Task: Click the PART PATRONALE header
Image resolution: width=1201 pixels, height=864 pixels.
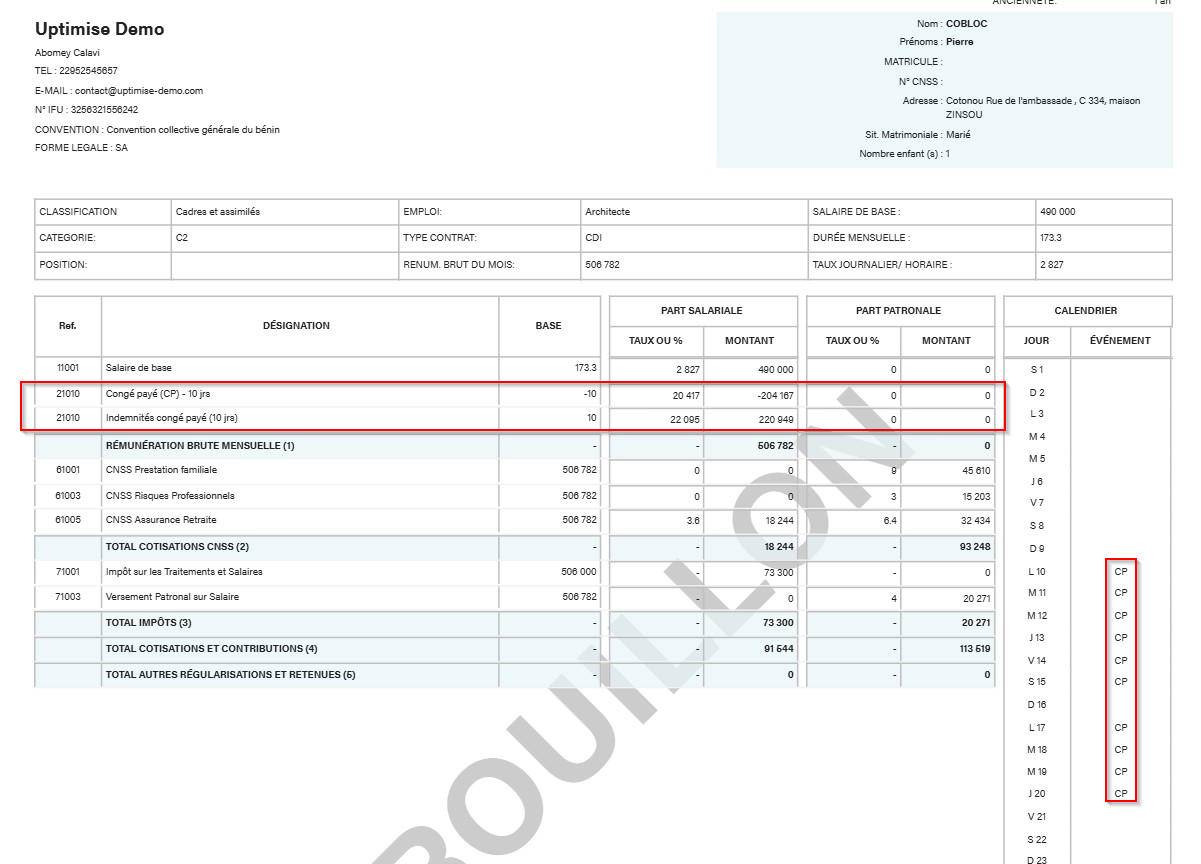Action: click(899, 311)
